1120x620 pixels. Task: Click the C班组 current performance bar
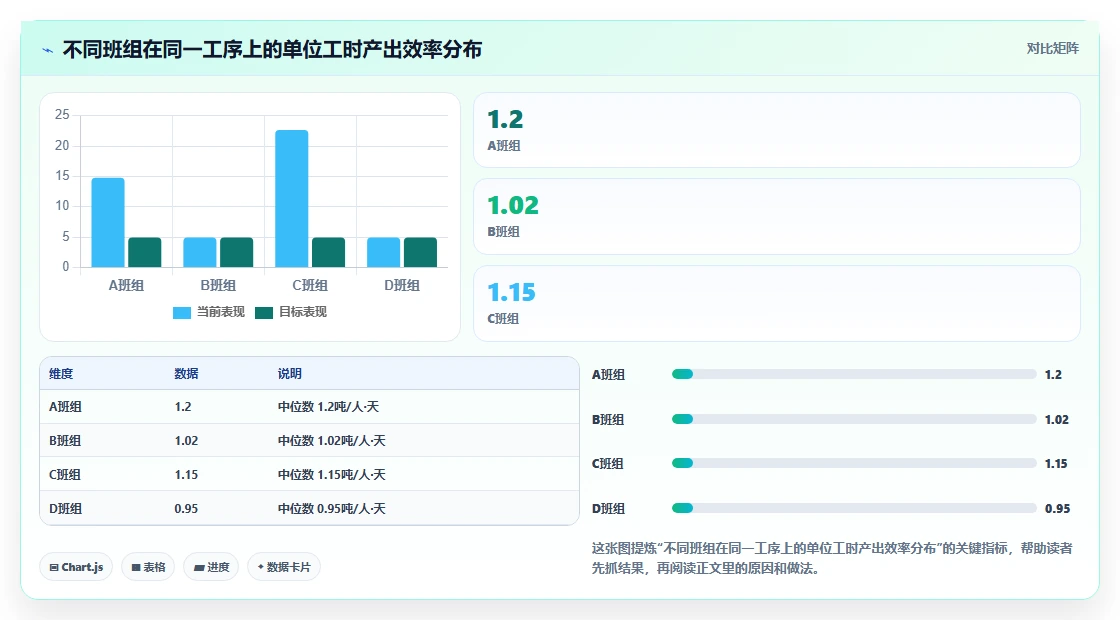(x=291, y=199)
